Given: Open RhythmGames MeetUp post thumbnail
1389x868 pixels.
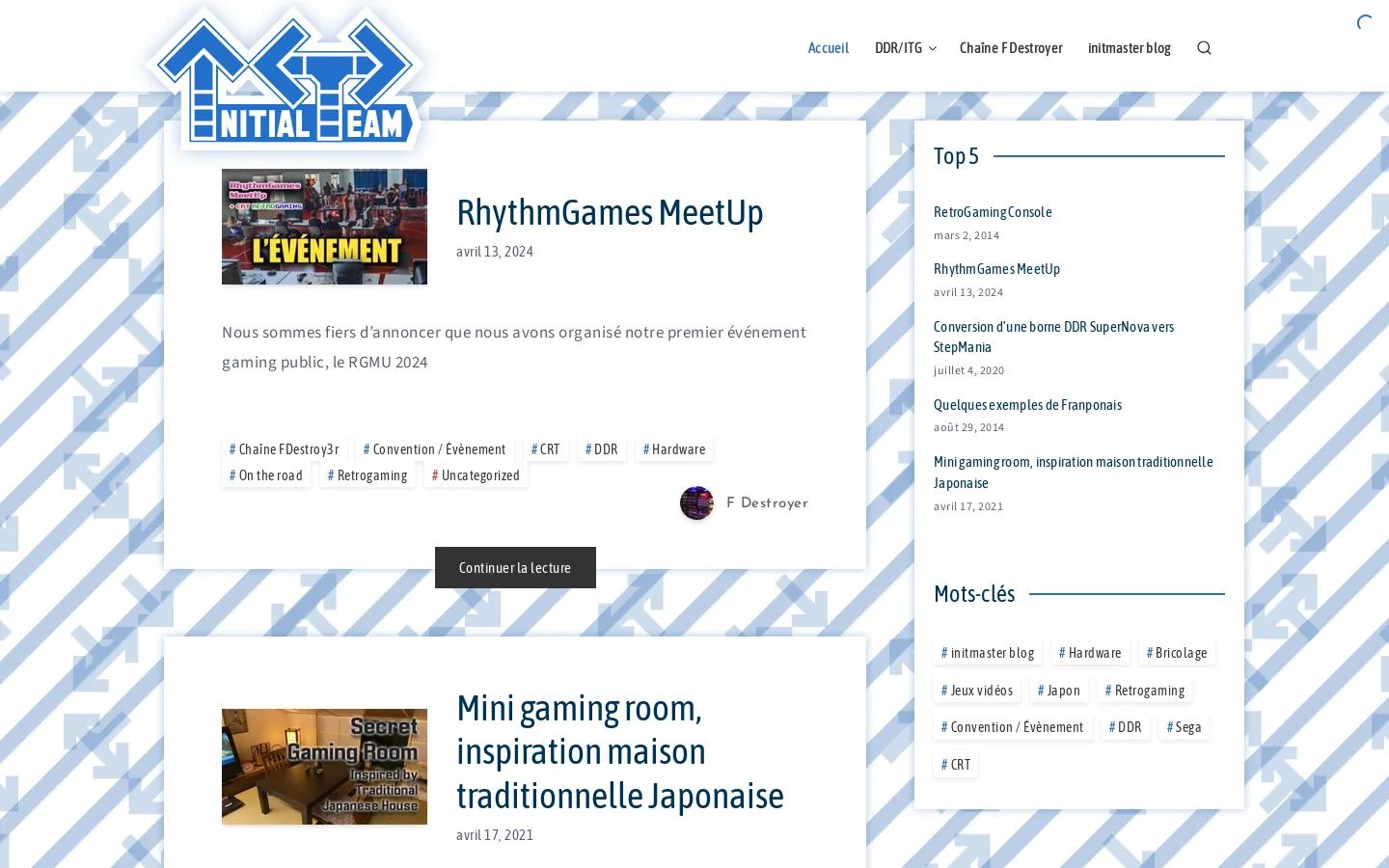Looking at the screenshot, I should (324, 227).
